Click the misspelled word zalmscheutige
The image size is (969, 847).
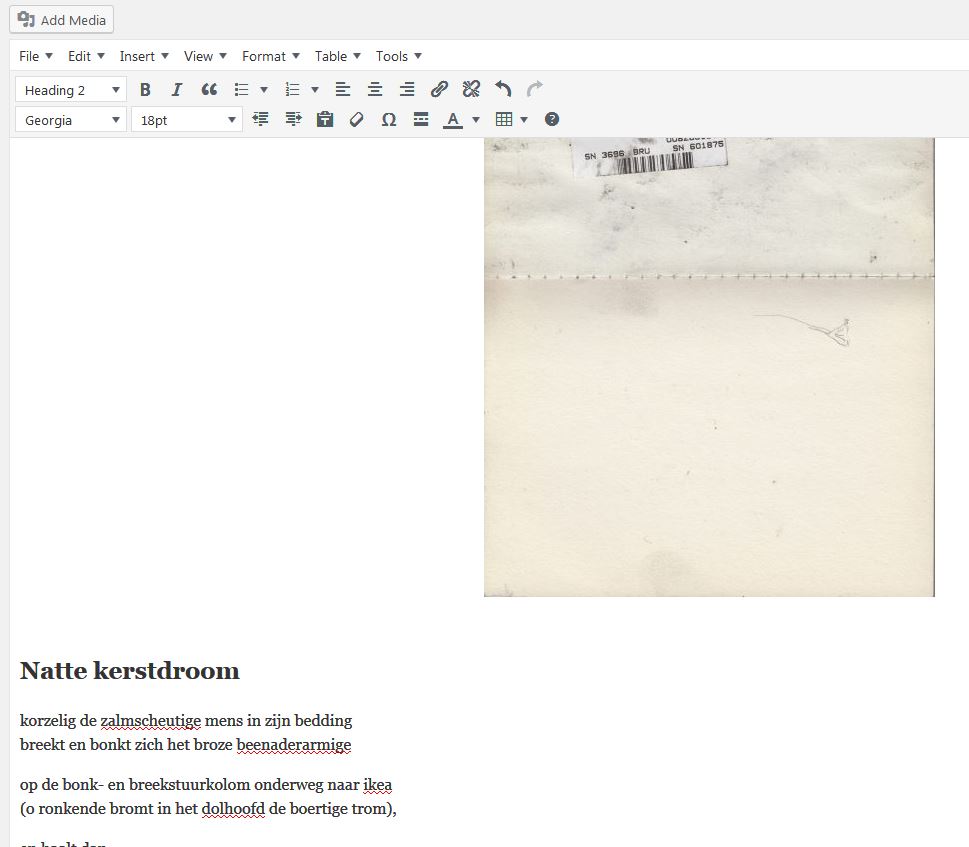(151, 721)
